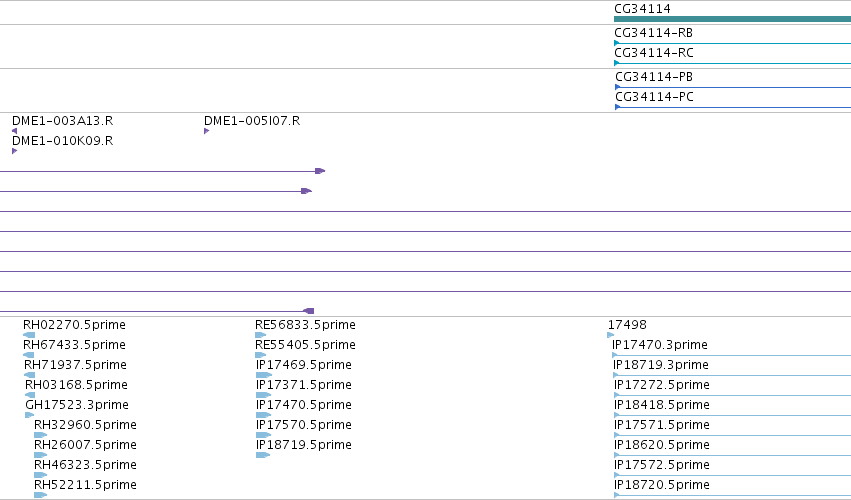
Task: Click the arrow glyph under RH32960.5prime
Action: click(x=41, y=435)
